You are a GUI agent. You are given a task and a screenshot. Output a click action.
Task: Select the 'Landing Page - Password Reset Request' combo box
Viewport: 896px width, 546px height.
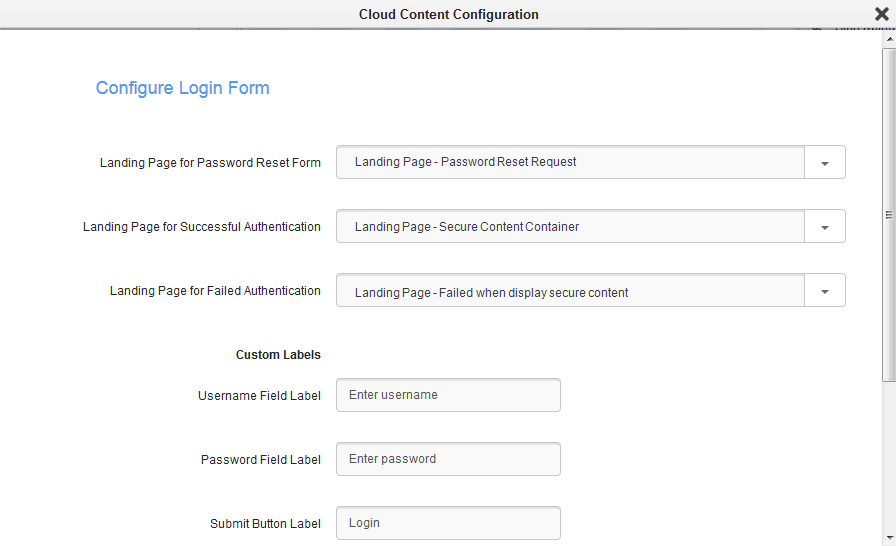pyautogui.click(x=570, y=162)
